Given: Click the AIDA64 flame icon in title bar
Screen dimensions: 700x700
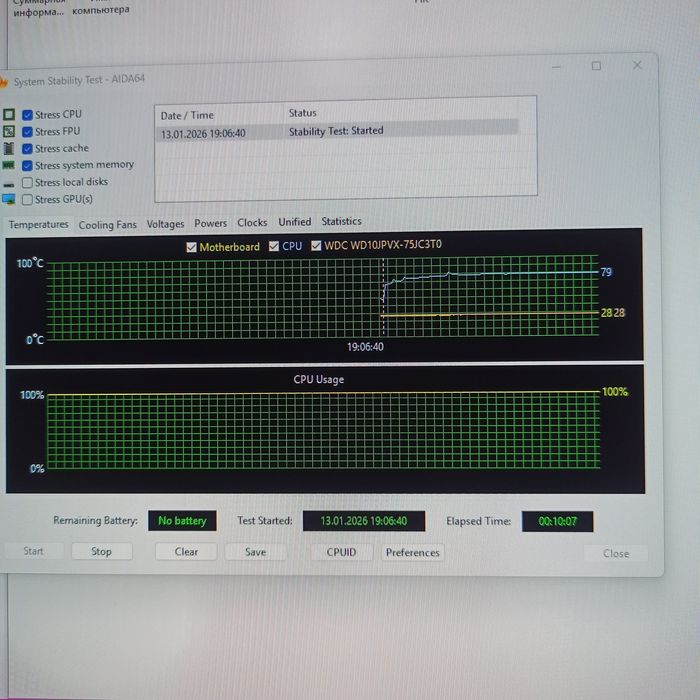Looking at the screenshot, I should 4,82.
